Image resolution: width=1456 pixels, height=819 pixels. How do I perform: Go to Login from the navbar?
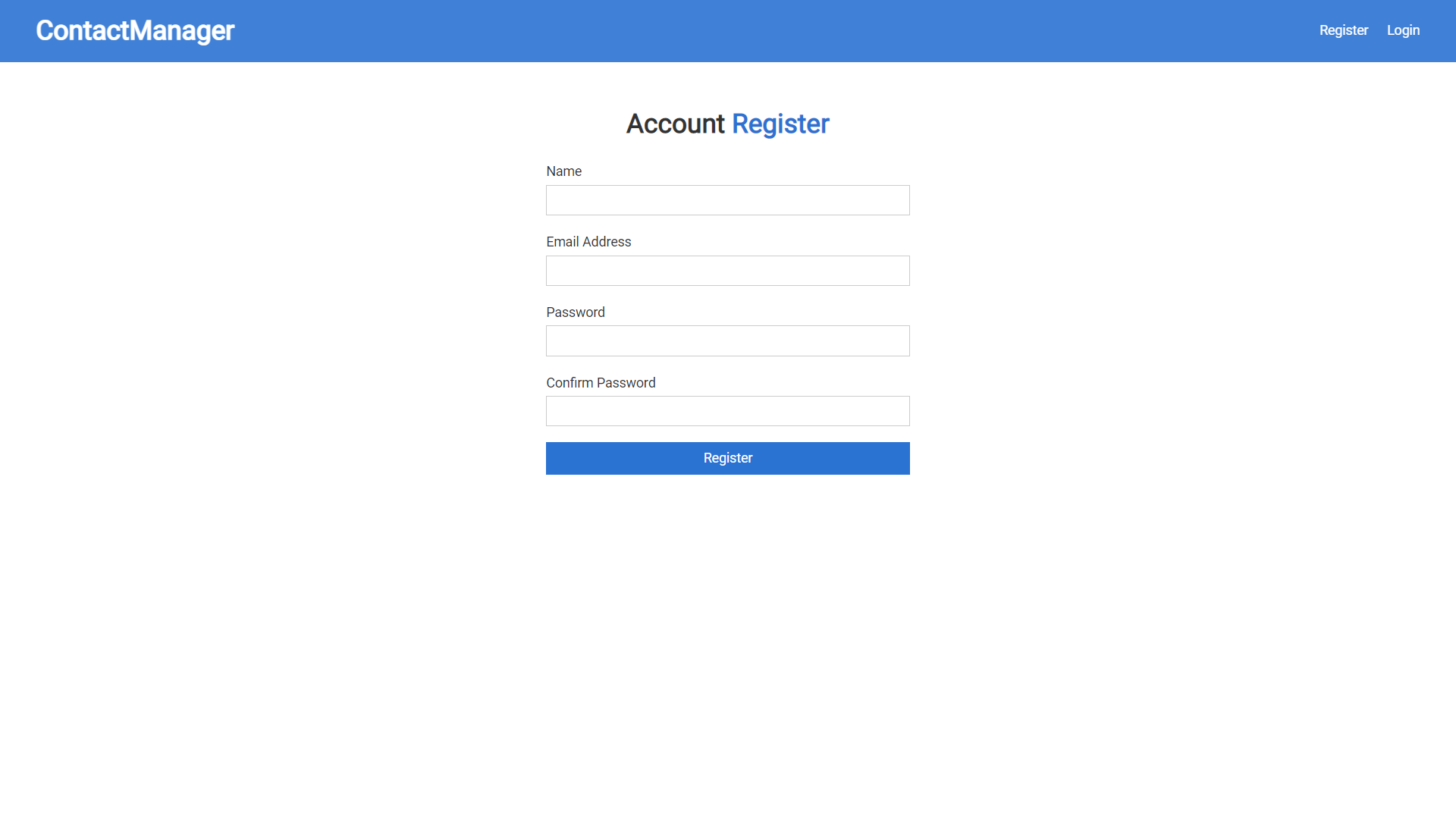[x=1403, y=30]
